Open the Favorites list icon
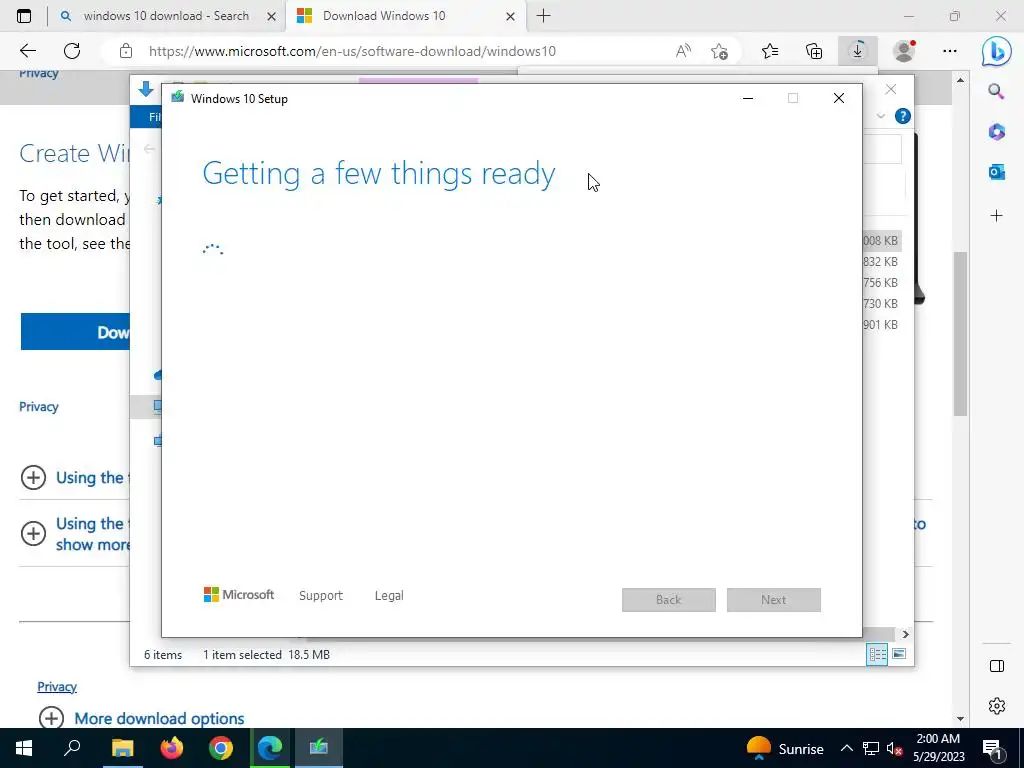1024x768 pixels. pyautogui.click(x=770, y=51)
